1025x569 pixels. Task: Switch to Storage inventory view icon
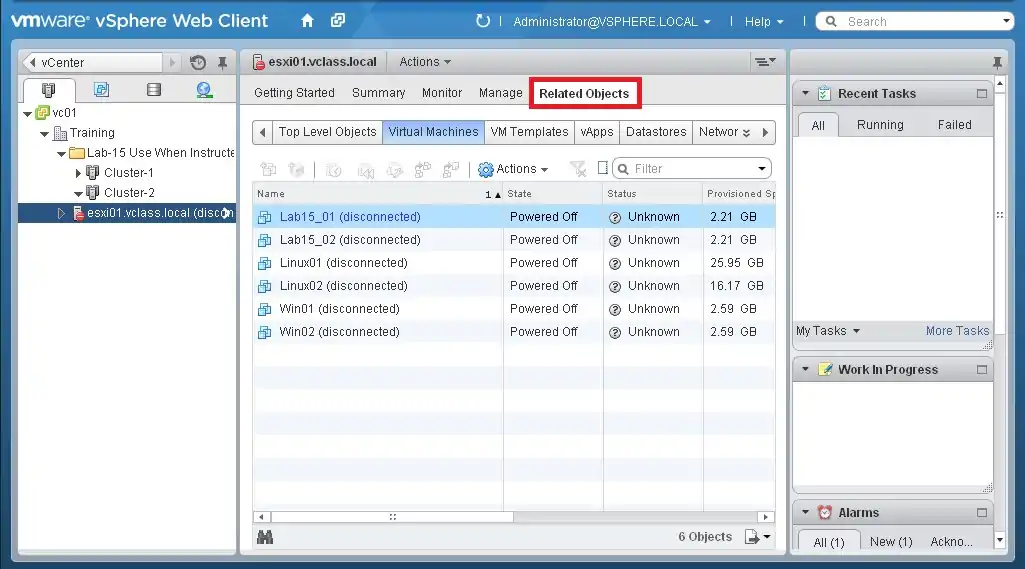click(x=153, y=90)
